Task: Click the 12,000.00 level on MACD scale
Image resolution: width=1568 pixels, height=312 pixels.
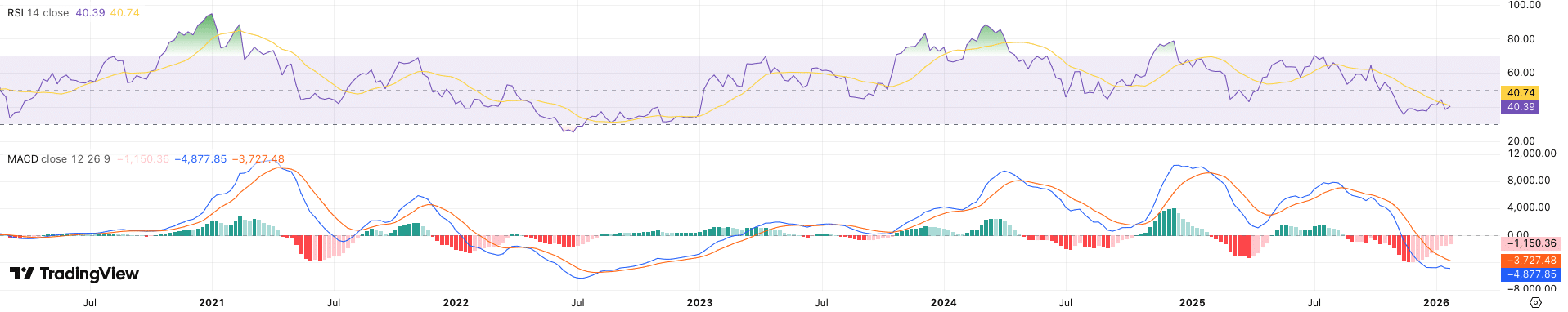Action: click(1532, 154)
